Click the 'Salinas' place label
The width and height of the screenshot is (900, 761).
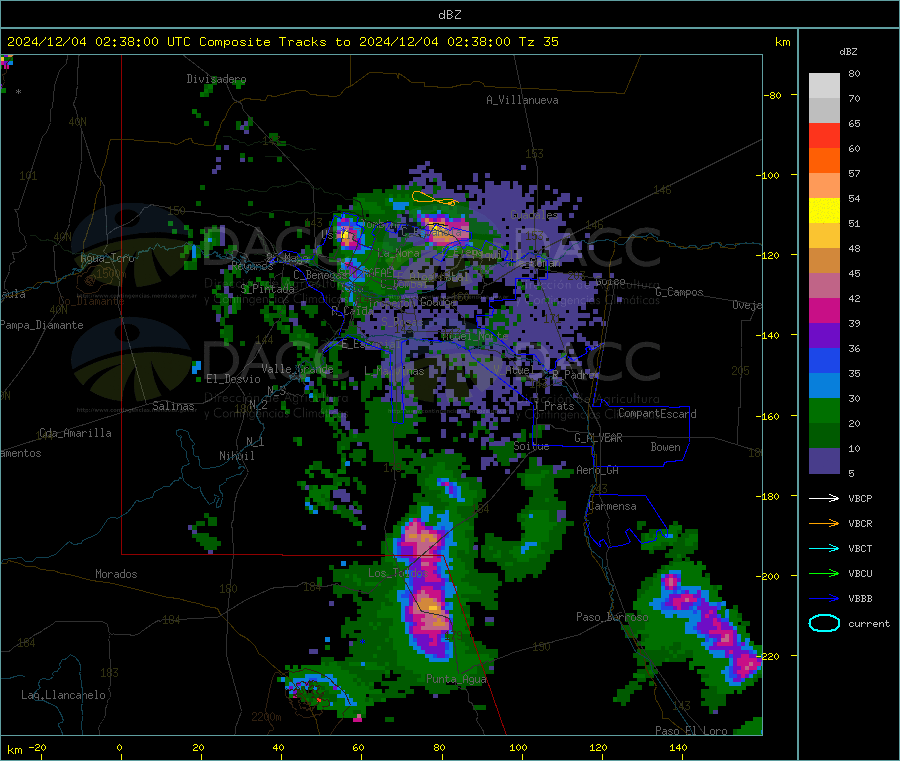pyautogui.click(x=173, y=406)
